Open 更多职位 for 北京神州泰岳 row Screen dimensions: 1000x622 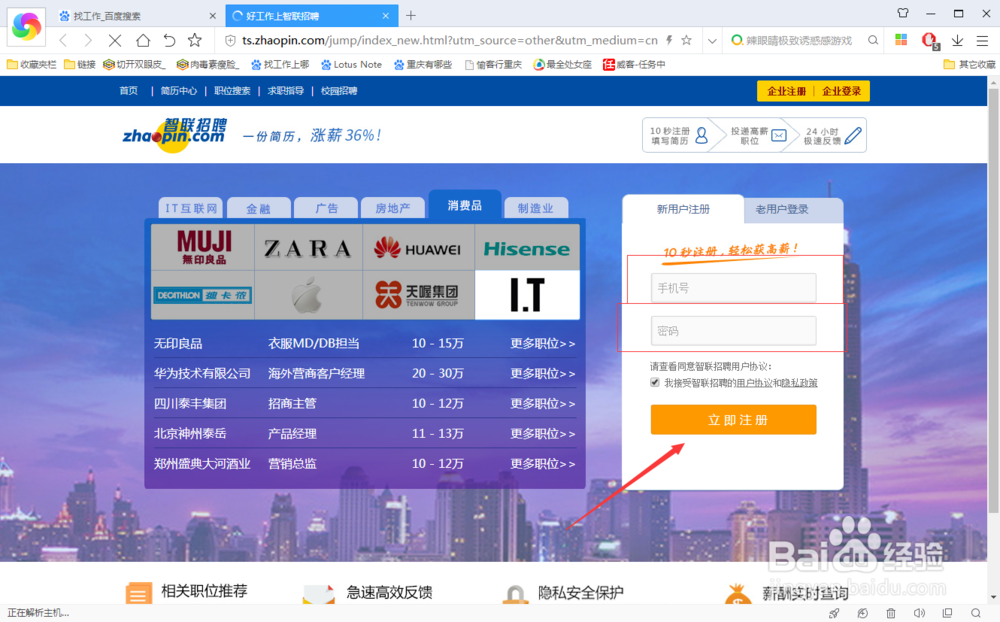point(542,434)
